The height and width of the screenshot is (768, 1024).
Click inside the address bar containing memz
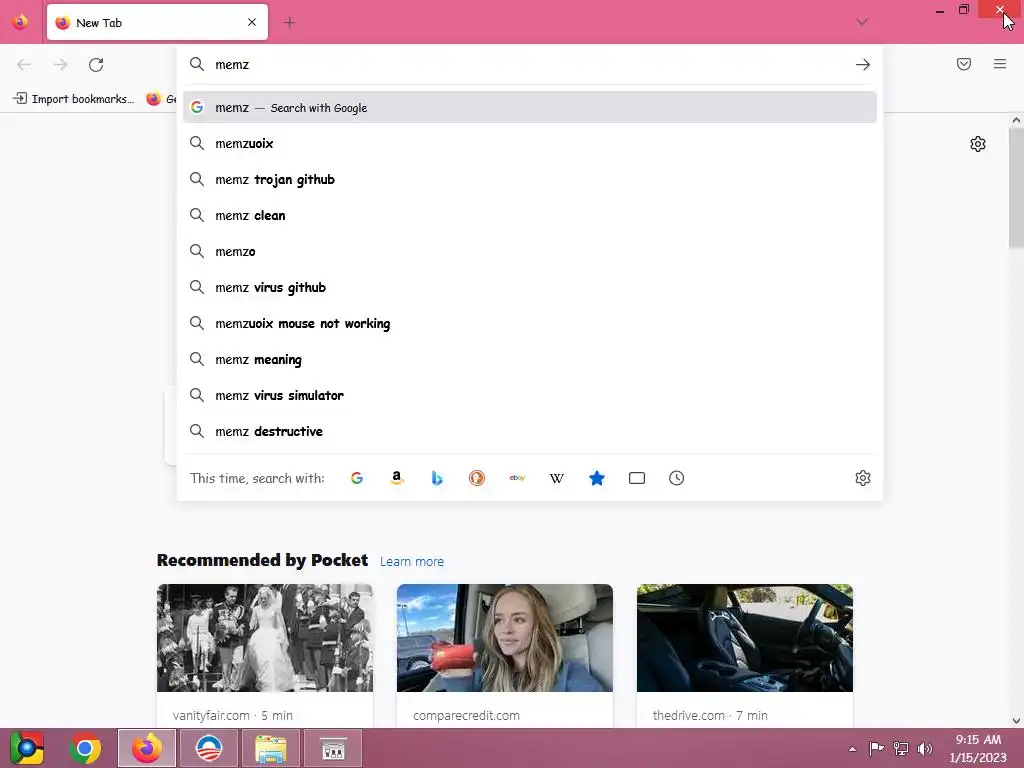529,65
